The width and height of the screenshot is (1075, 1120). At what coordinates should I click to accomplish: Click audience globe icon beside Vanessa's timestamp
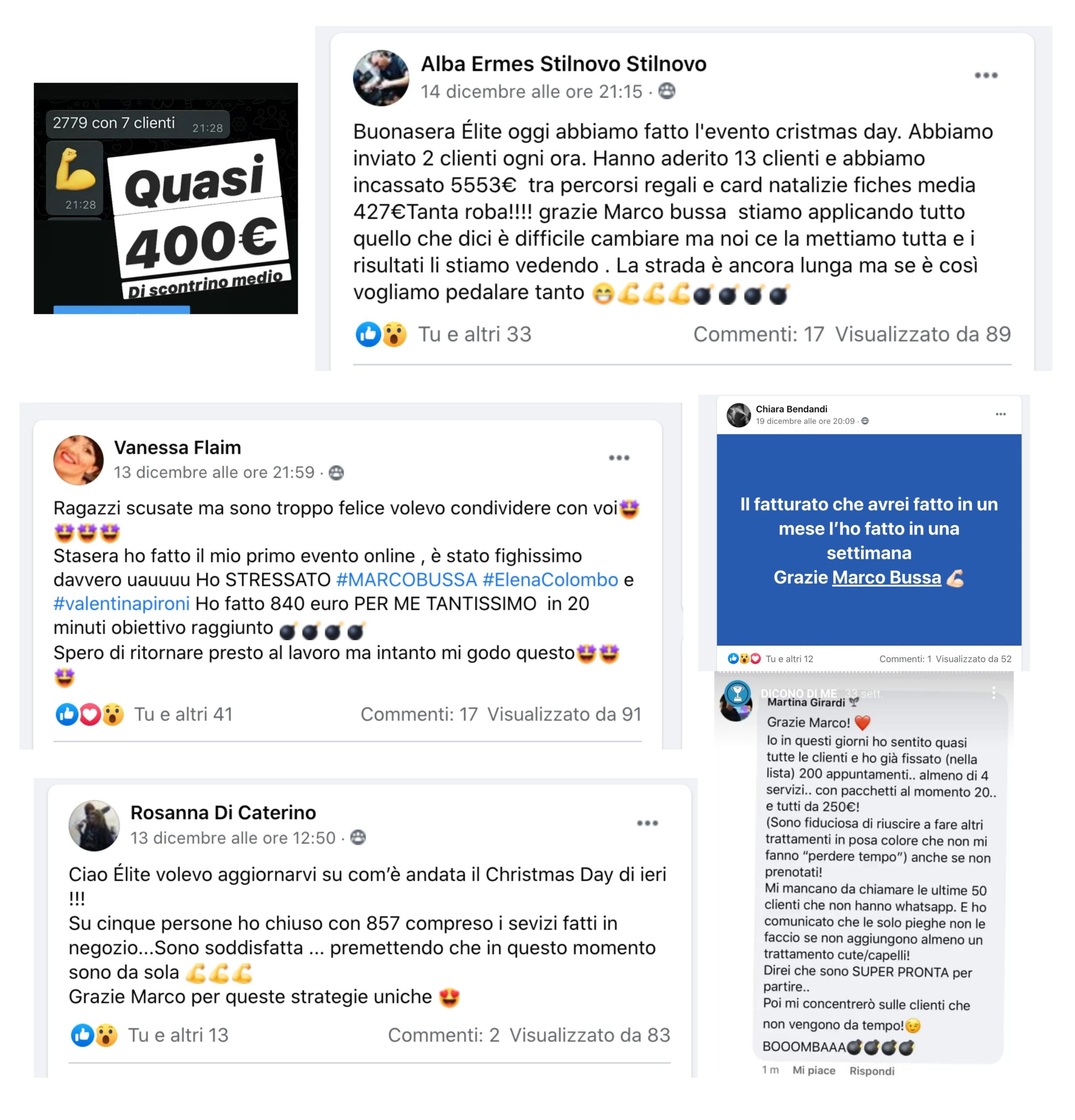tap(336, 472)
